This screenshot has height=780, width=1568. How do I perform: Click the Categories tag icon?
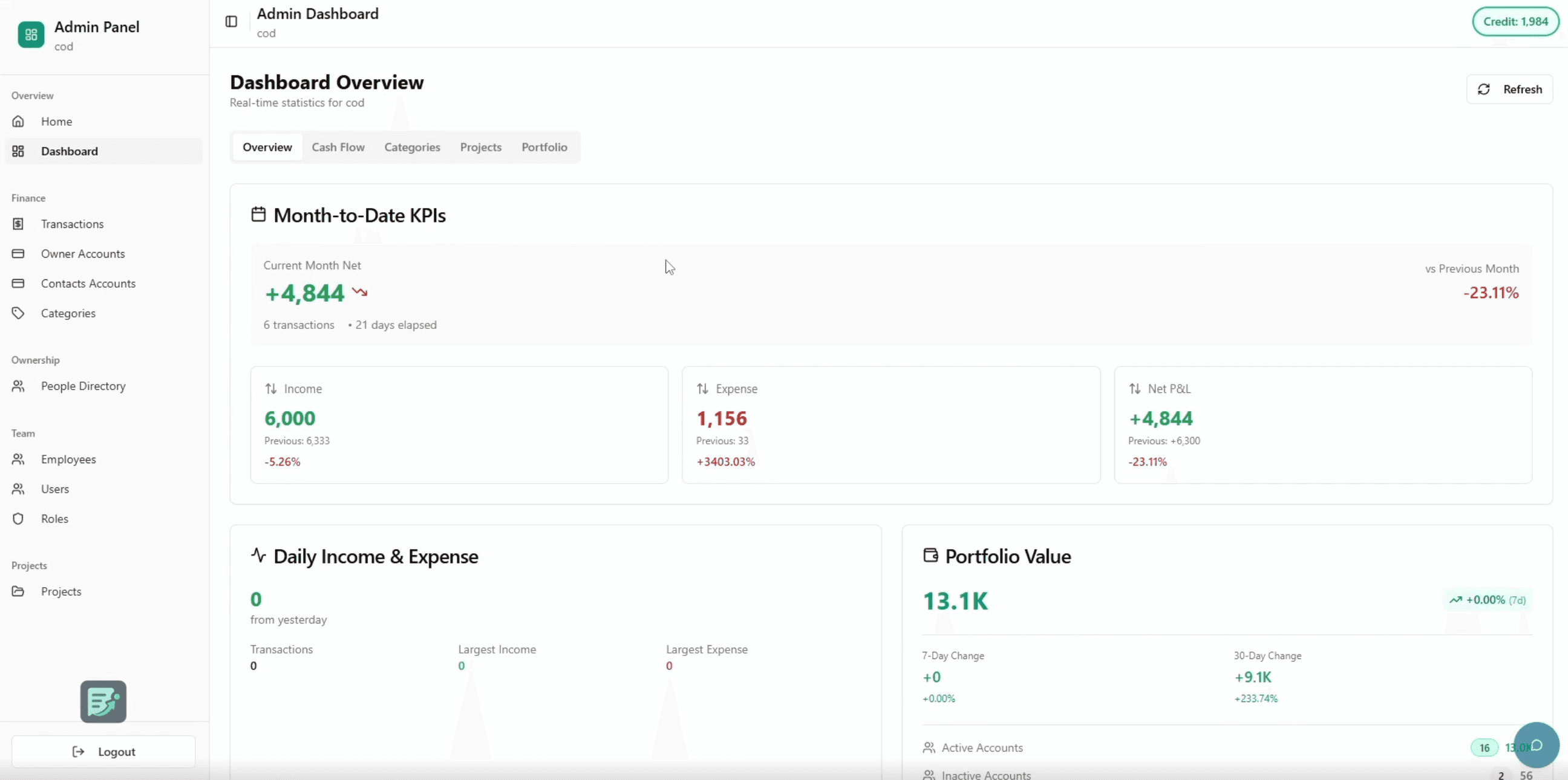pos(18,313)
